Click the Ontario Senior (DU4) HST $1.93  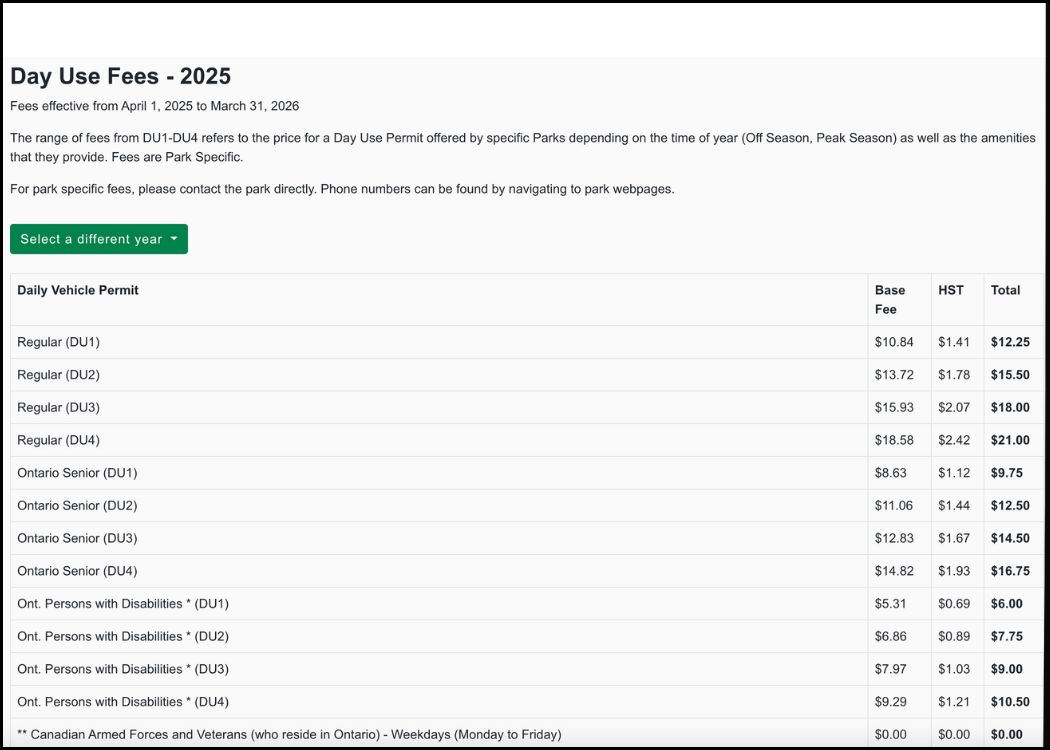click(954, 571)
